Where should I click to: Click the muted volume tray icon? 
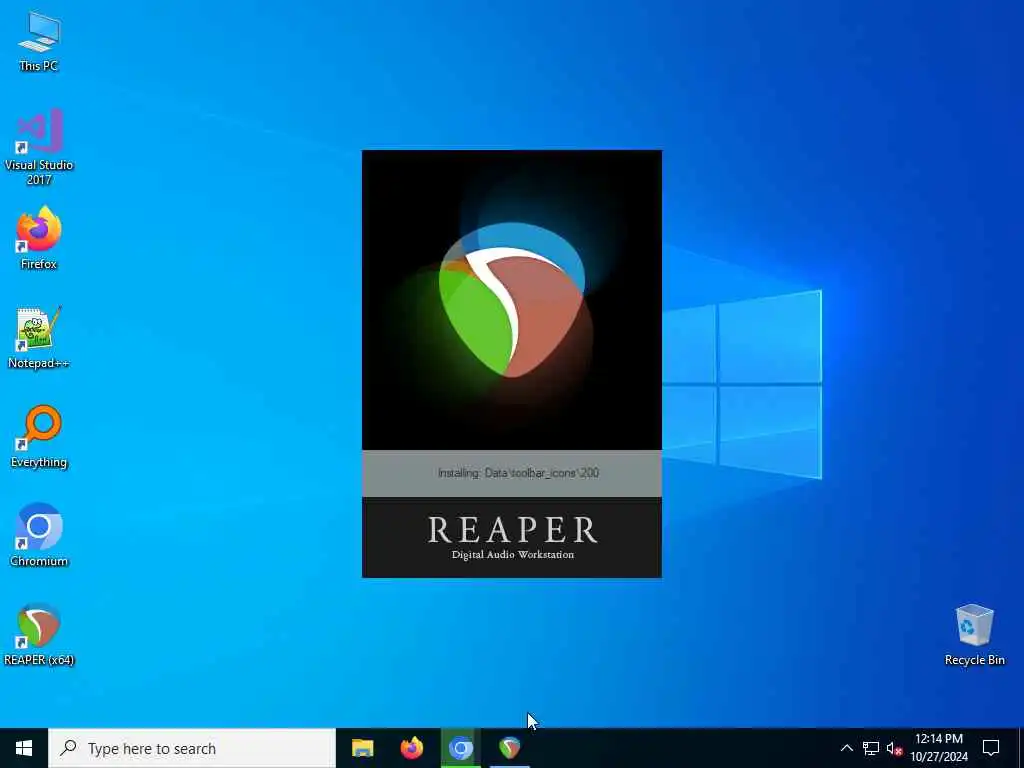point(894,748)
